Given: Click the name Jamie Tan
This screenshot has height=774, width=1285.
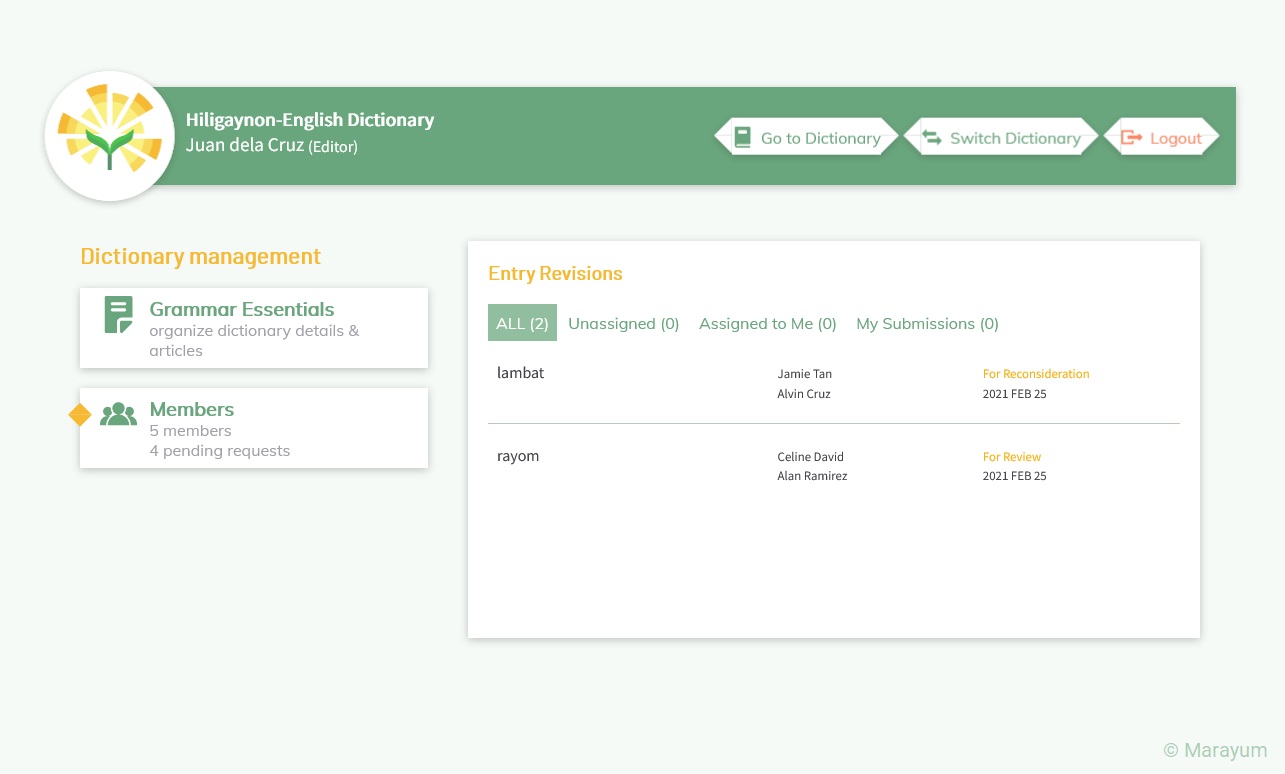Looking at the screenshot, I should (x=804, y=374).
